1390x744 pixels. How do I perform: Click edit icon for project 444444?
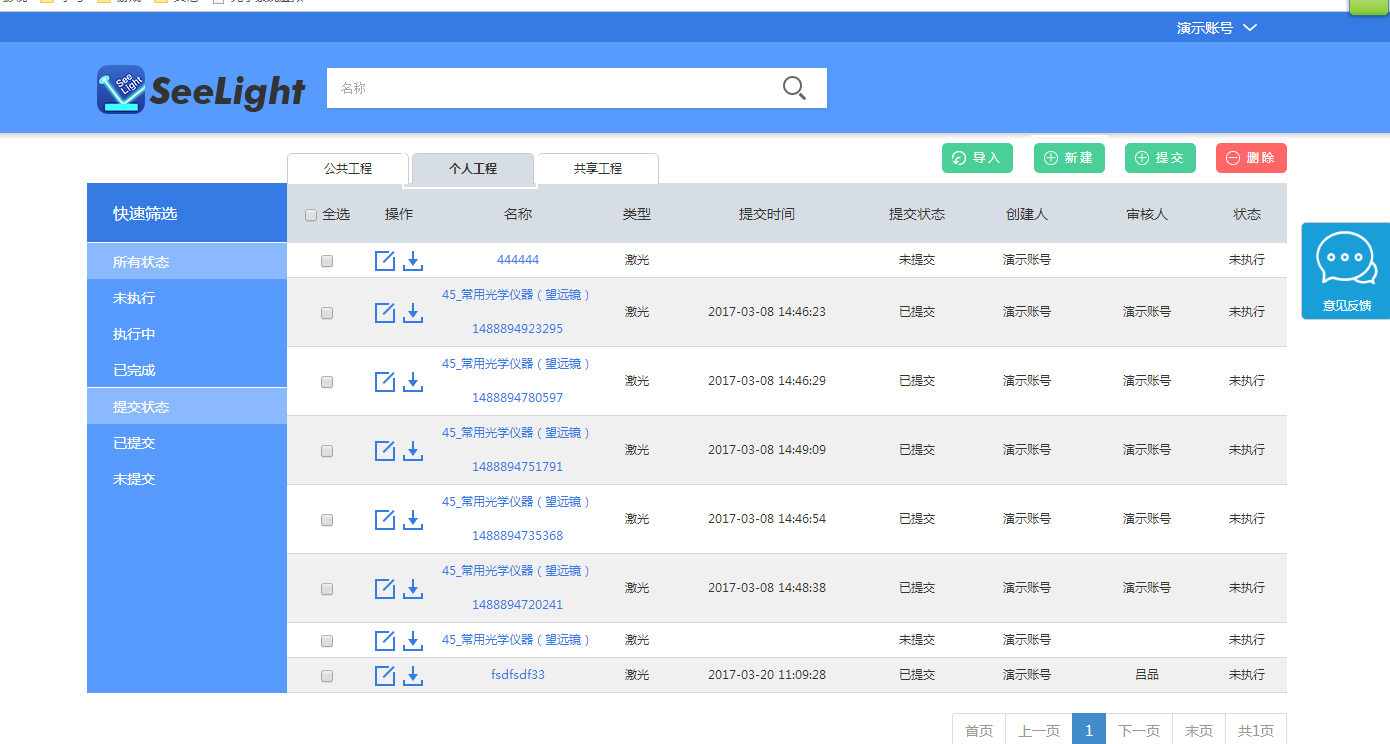(x=385, y=261)
